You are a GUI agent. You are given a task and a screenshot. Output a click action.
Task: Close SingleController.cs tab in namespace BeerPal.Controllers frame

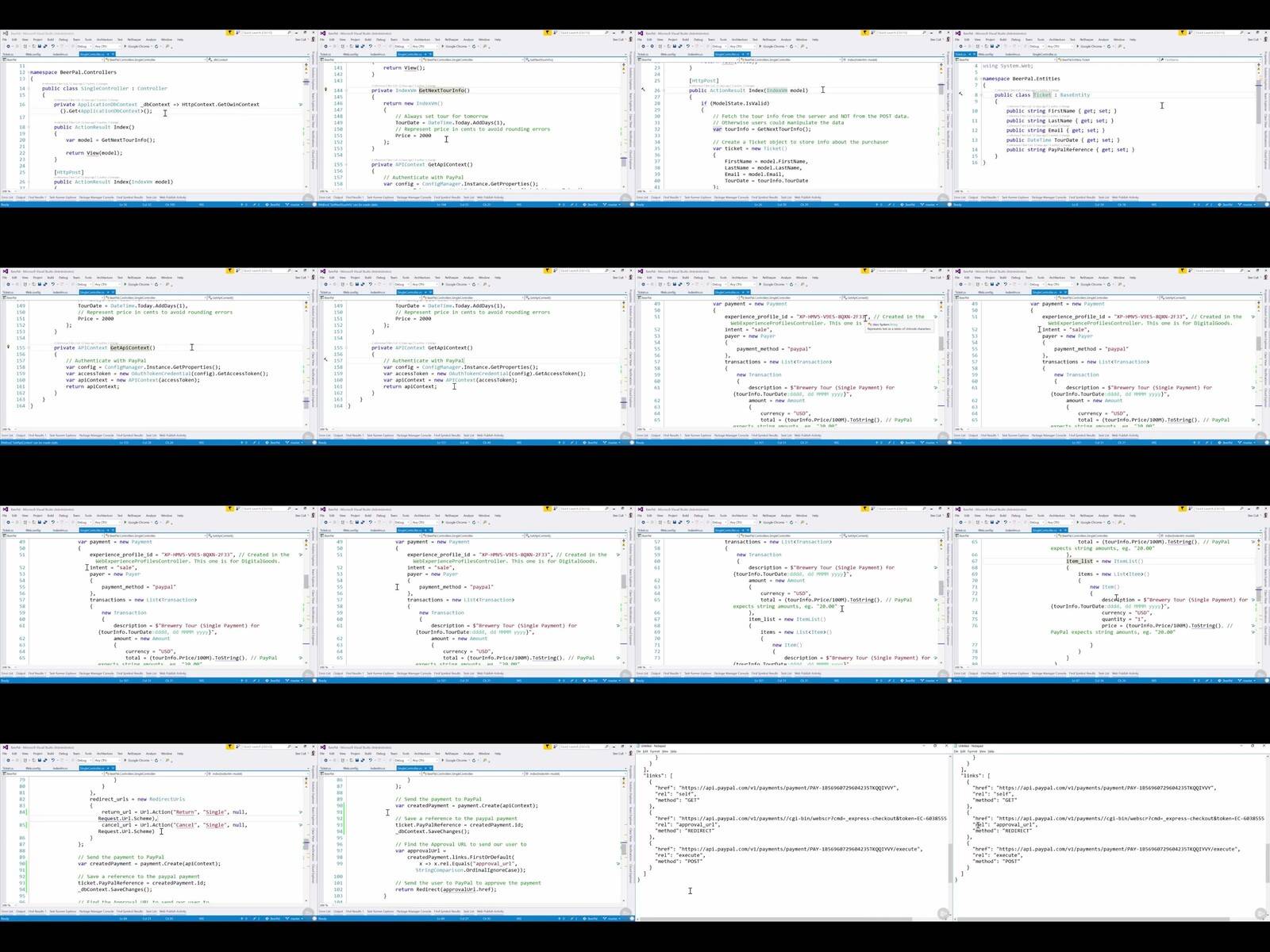[x=113, y=54]
